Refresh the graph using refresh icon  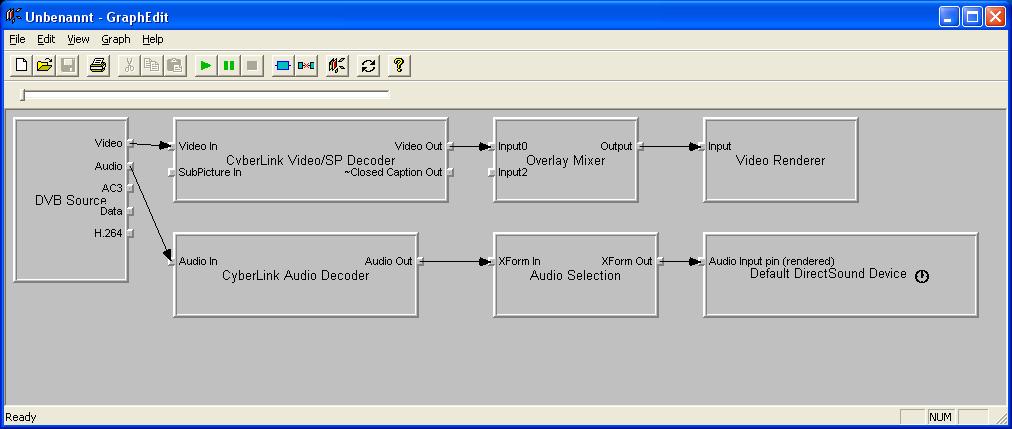click(369, 66)
